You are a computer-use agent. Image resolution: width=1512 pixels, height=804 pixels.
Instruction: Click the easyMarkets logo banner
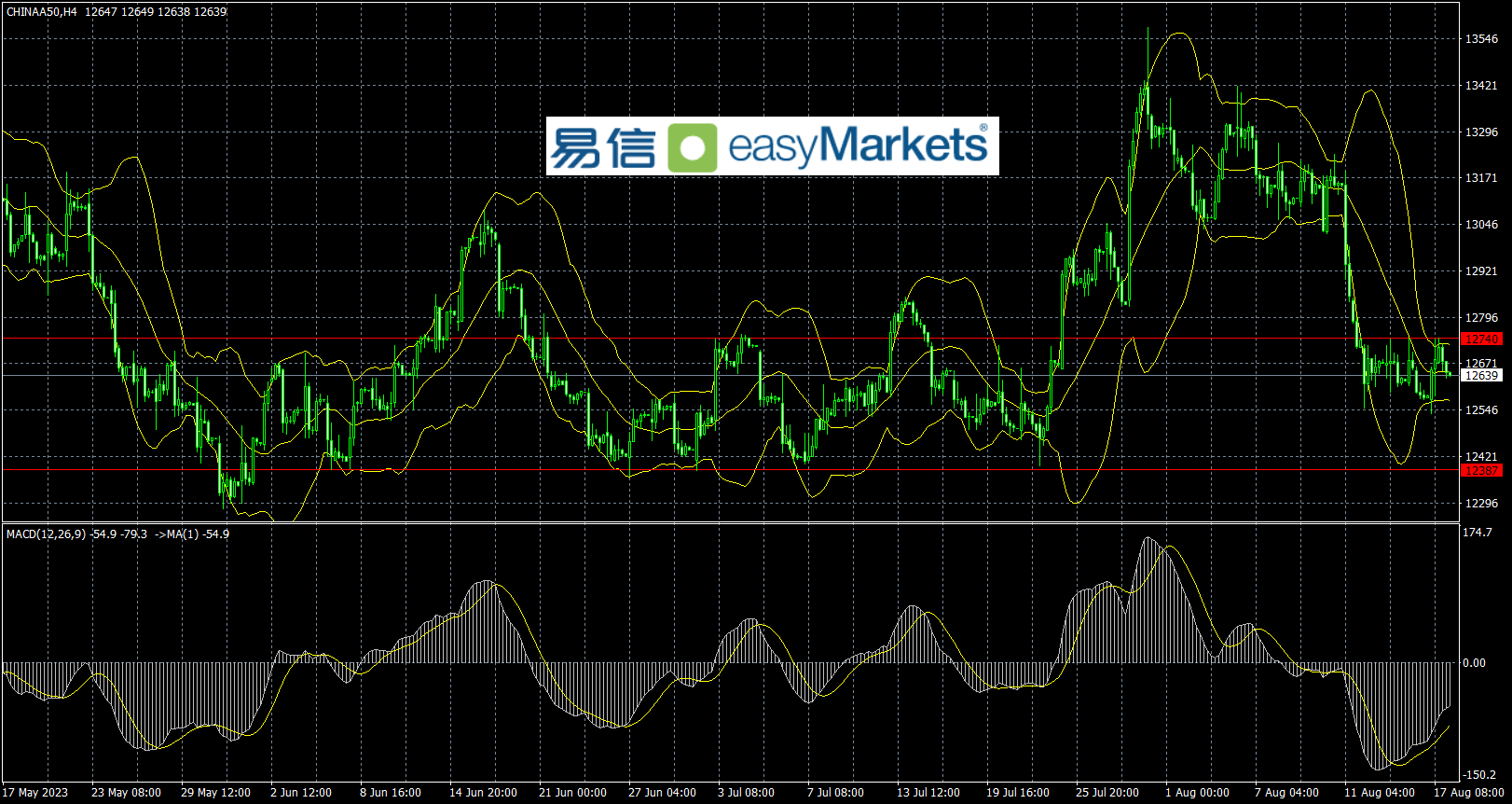(772, 146)
